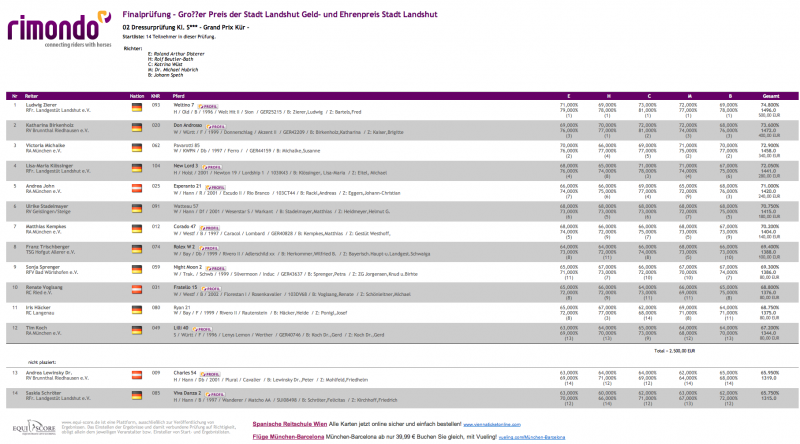Open the PROFIL badge for New Lord 3
Viewport: 800px width, 444px height.
pos(212,167)
